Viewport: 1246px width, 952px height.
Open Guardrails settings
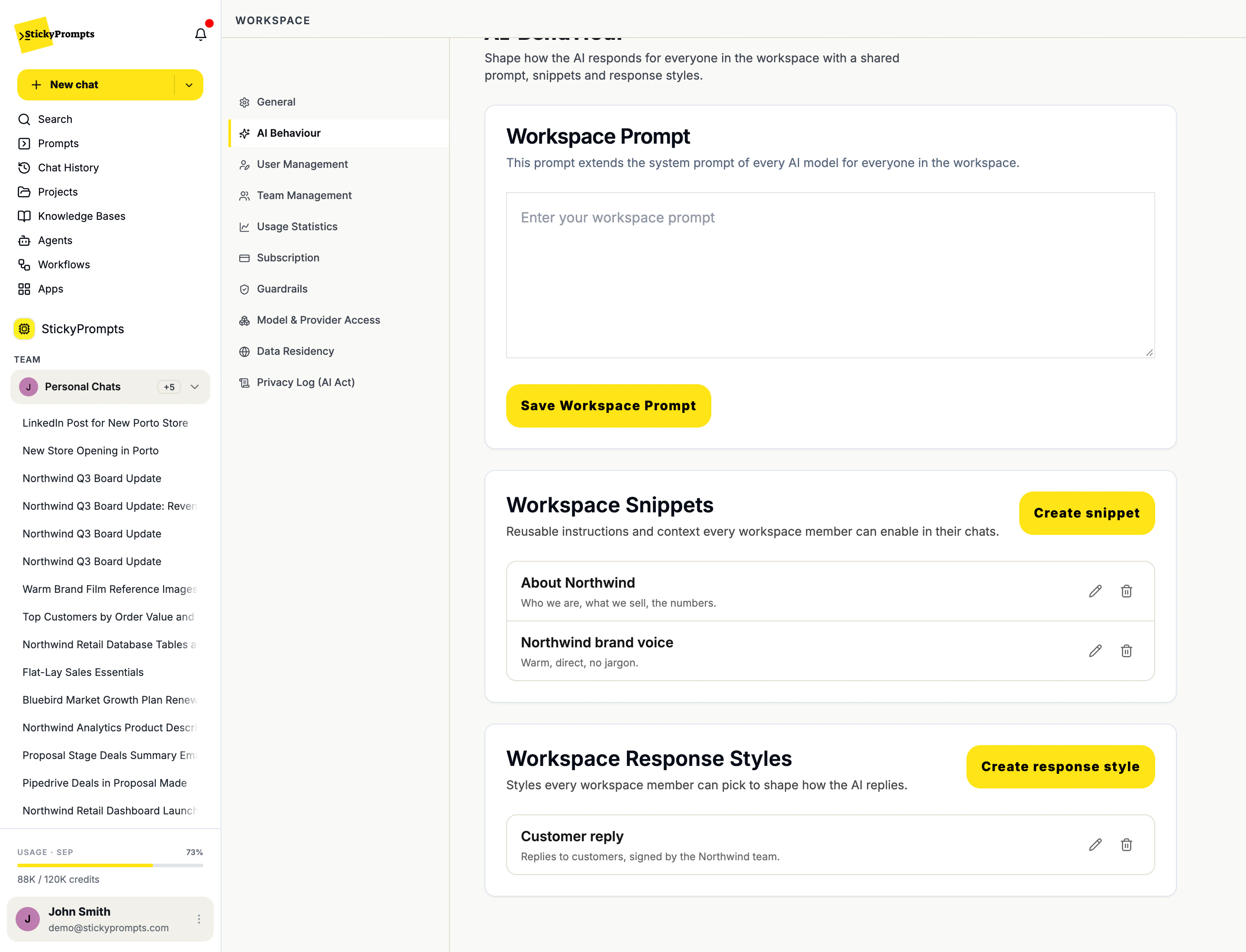tap(339, 289)
